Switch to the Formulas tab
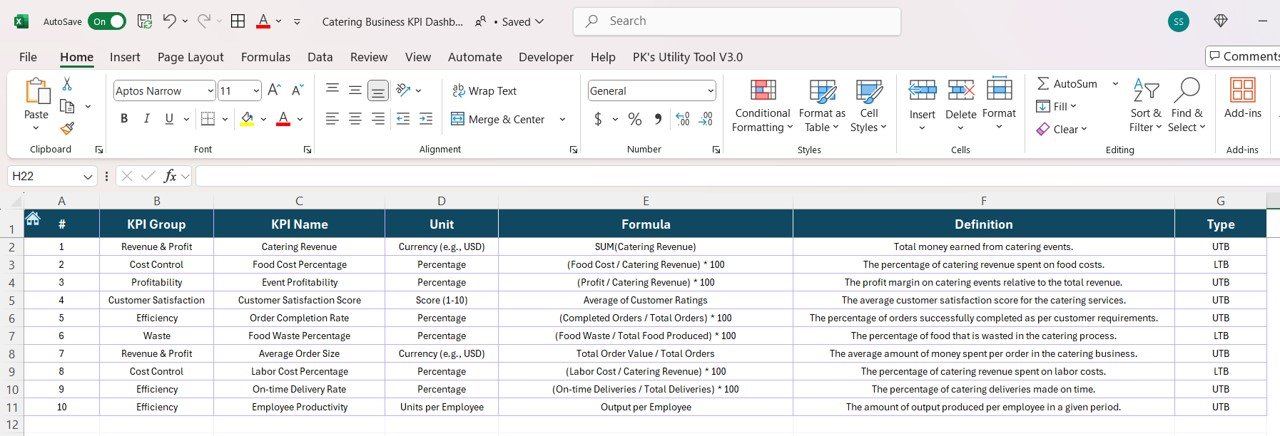Viewport: 1280px width, 436px height. coord(266,57)
